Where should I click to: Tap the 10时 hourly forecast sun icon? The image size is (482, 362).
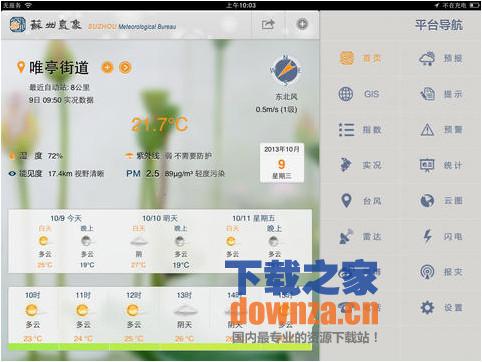coord(32,311)
